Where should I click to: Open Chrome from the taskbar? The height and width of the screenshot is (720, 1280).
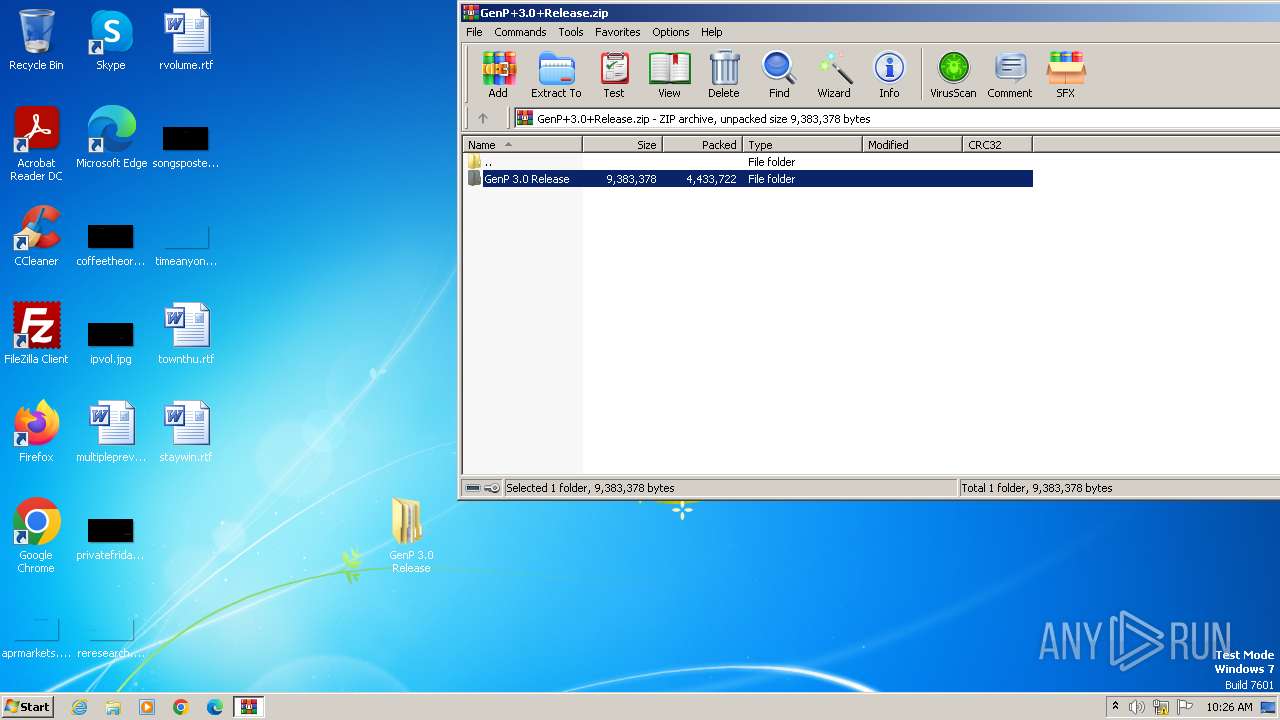[181, 707]
